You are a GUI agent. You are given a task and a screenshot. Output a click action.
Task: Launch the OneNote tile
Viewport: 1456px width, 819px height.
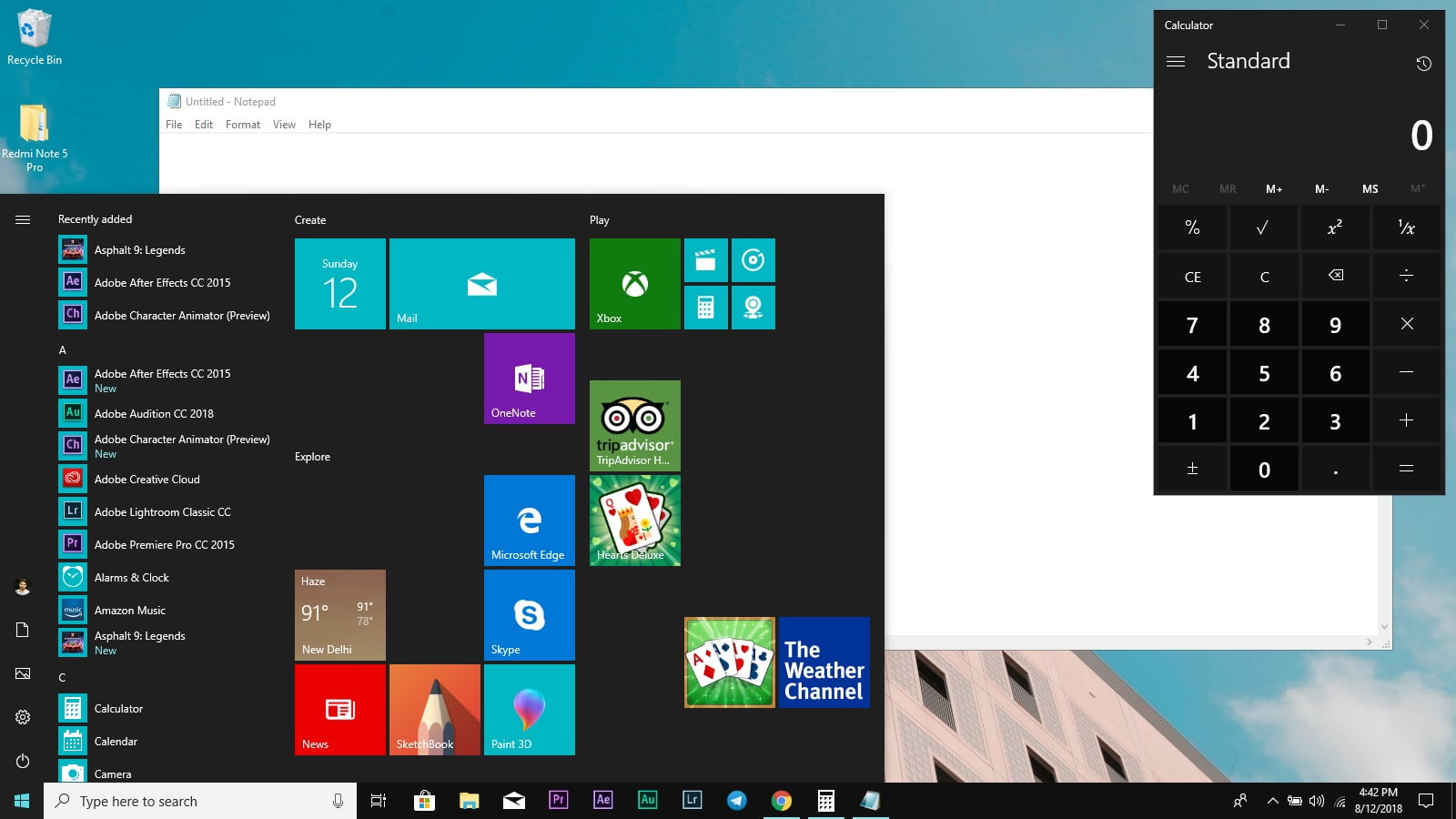[x=529, y=379]
